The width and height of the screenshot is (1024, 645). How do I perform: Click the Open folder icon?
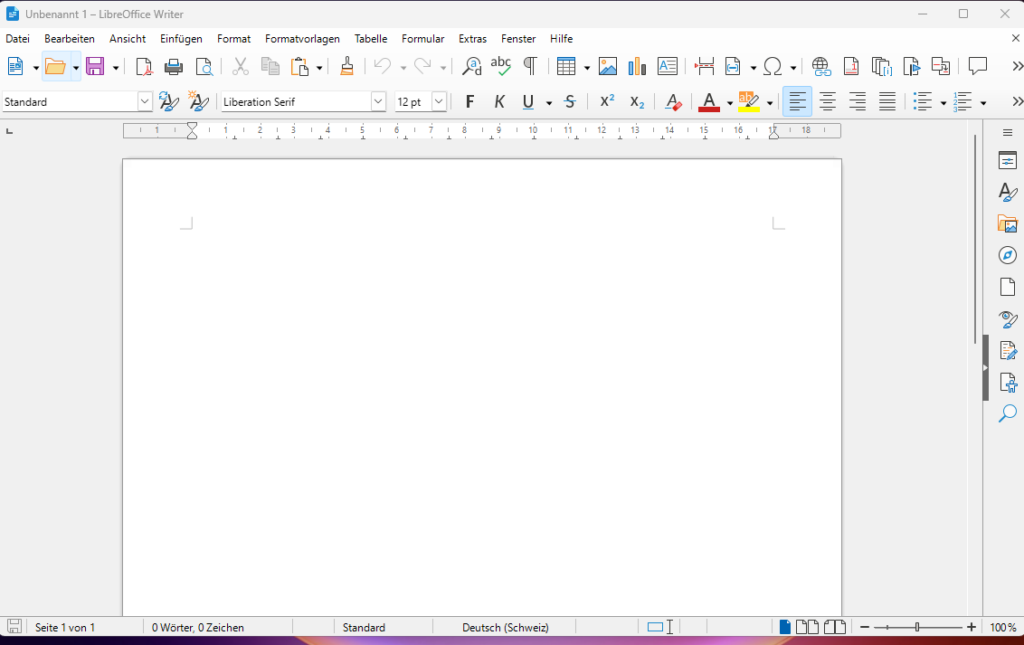coord(55,67)
